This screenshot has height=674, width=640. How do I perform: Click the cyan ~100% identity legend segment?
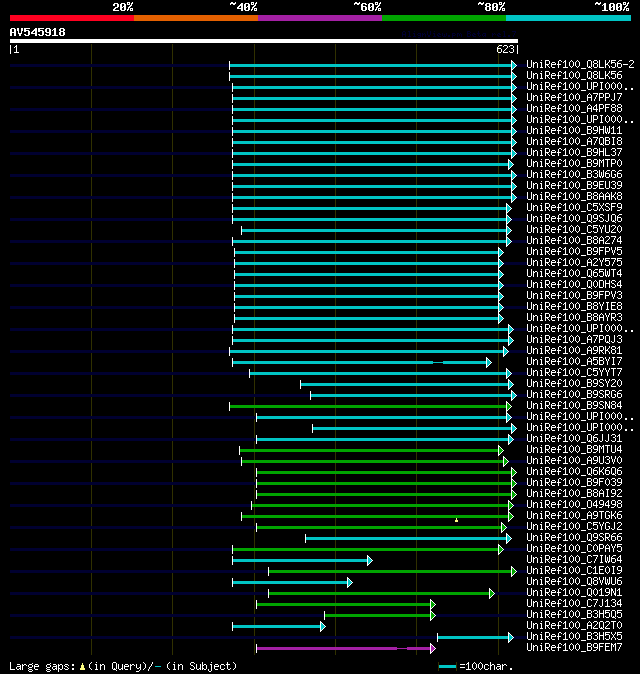click(x=568, y=18)
